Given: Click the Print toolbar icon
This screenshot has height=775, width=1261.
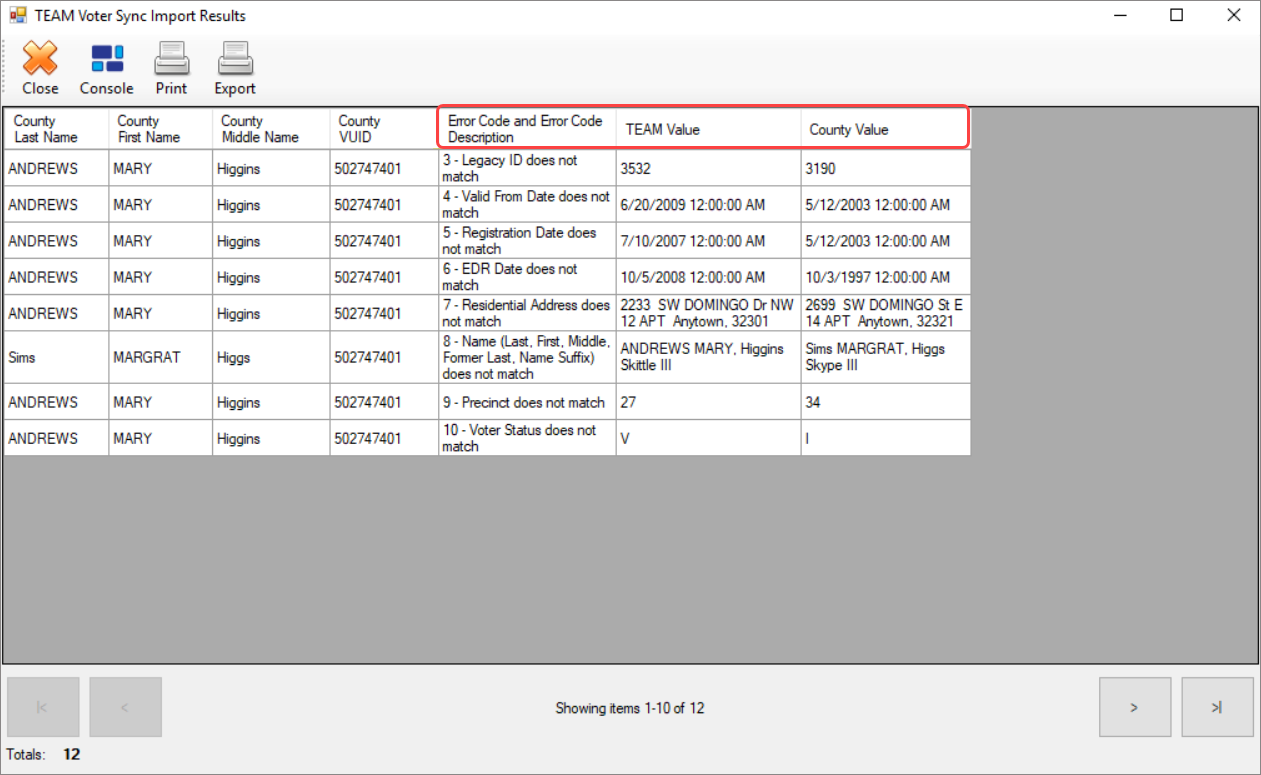Looking at the screenshot, I should [x=171, y=68].
